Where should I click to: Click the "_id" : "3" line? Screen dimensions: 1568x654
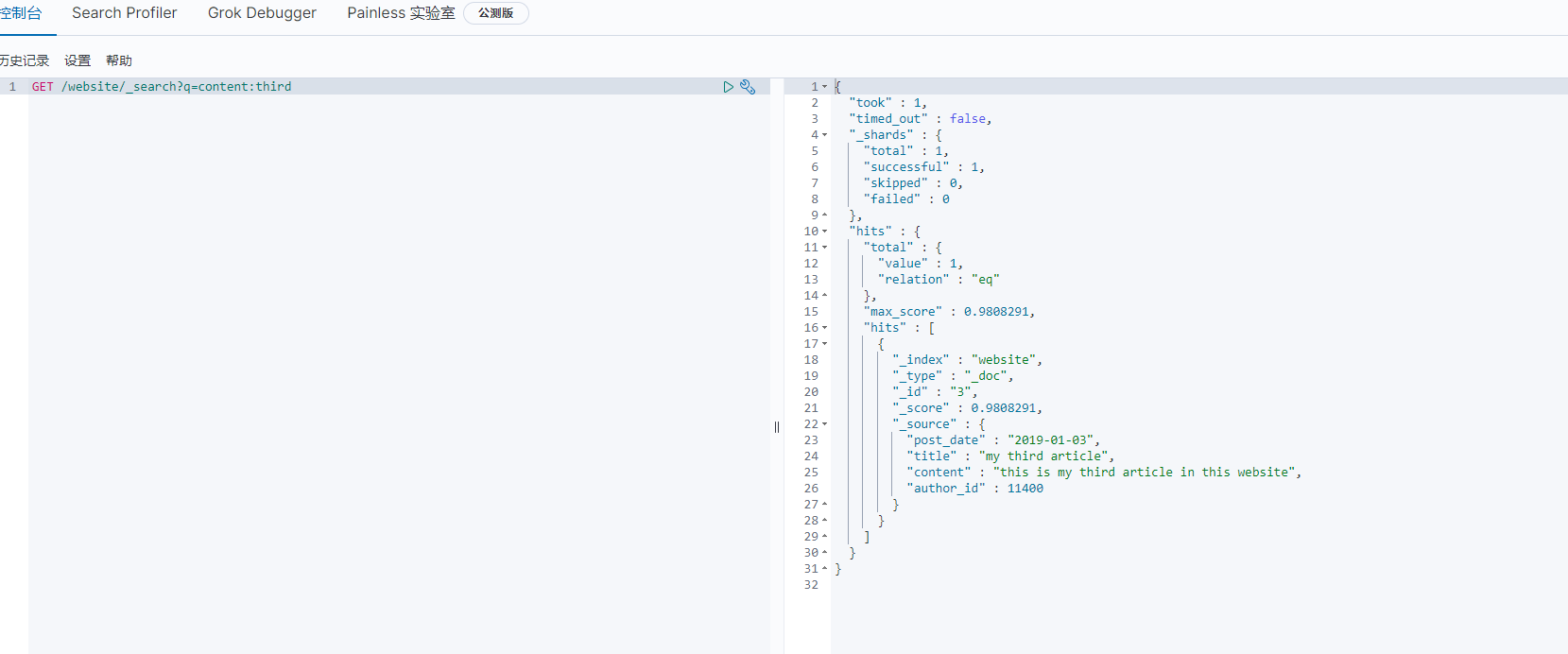point(935,392)
